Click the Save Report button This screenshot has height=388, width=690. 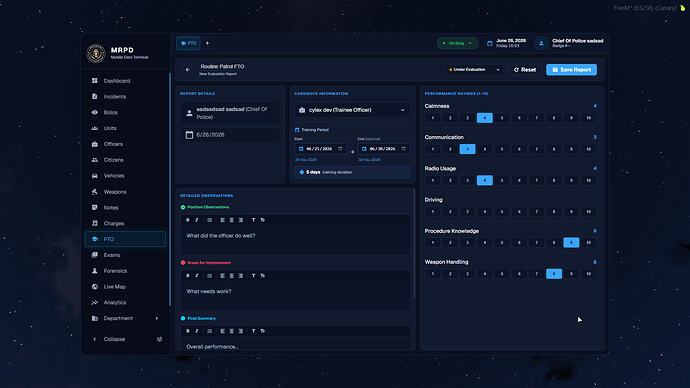click(x=571, y=70)
